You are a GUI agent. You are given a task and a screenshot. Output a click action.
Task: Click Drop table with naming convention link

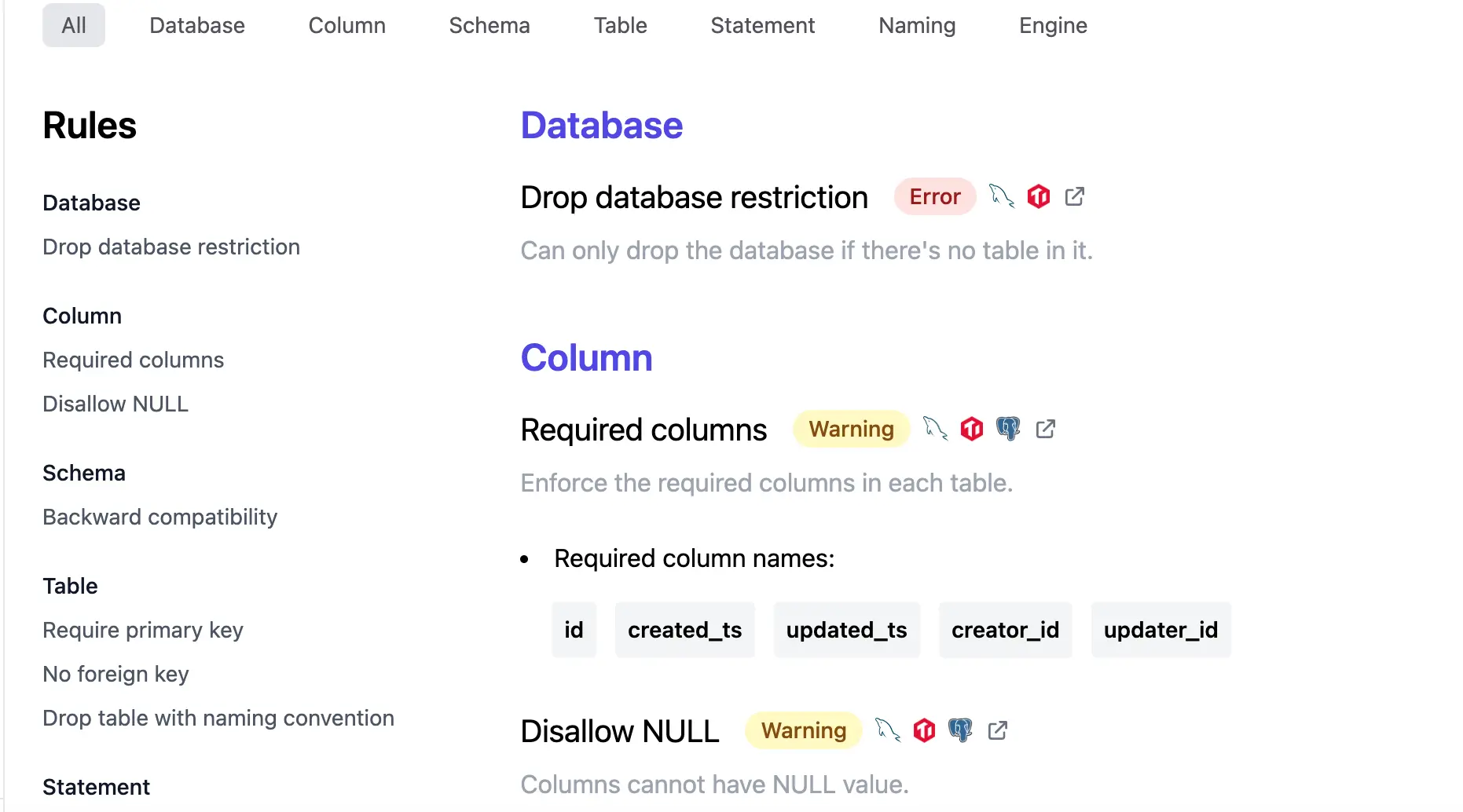218,718
